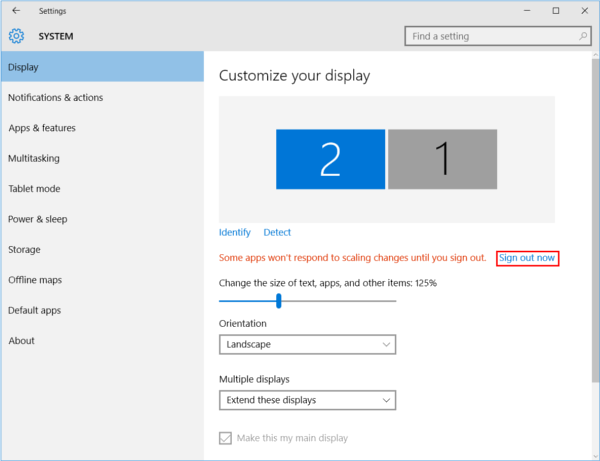The image size is (600, 461).
Task: Go to Multitasking settings
Action: coord(103,158)
